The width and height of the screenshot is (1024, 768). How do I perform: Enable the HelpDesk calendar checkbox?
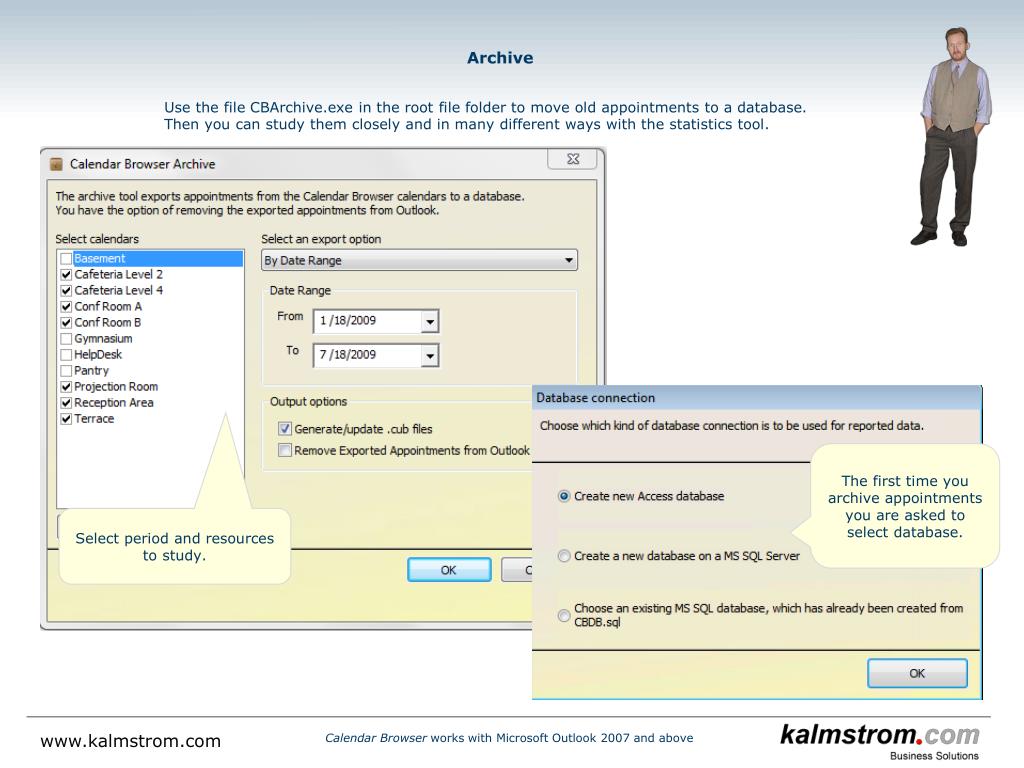pyautogui.click(x=66, y=355)
